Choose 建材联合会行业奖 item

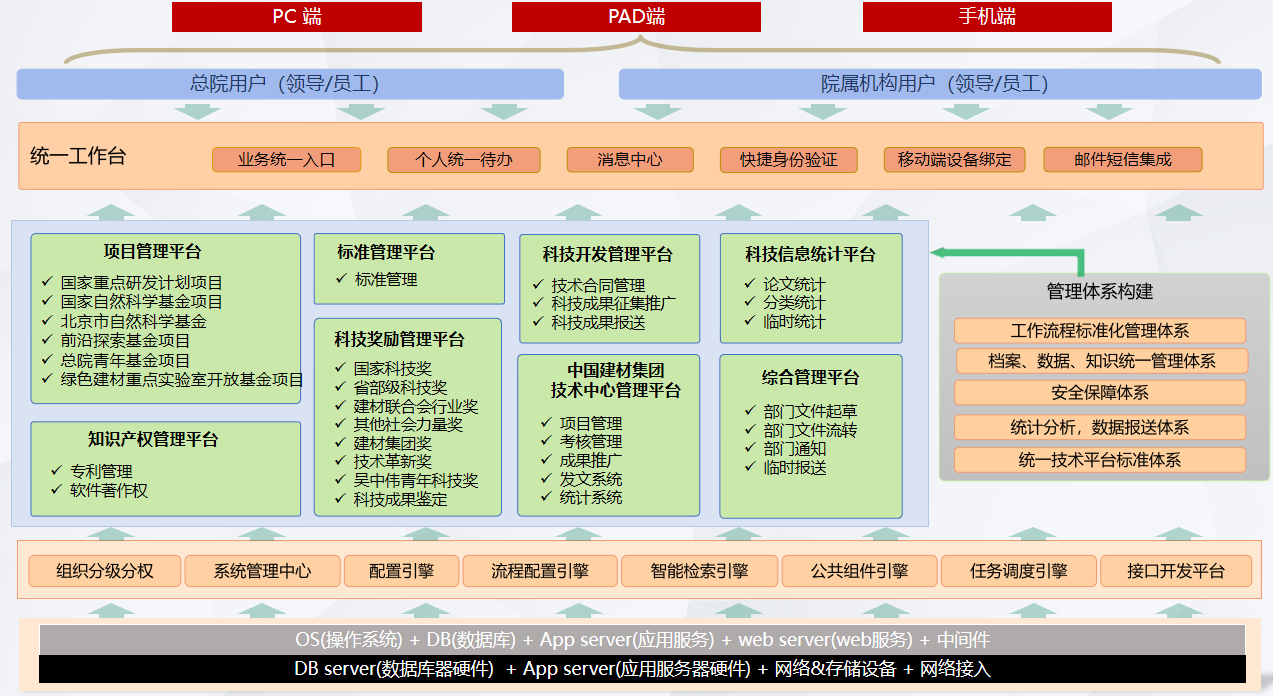click(416, 406)
